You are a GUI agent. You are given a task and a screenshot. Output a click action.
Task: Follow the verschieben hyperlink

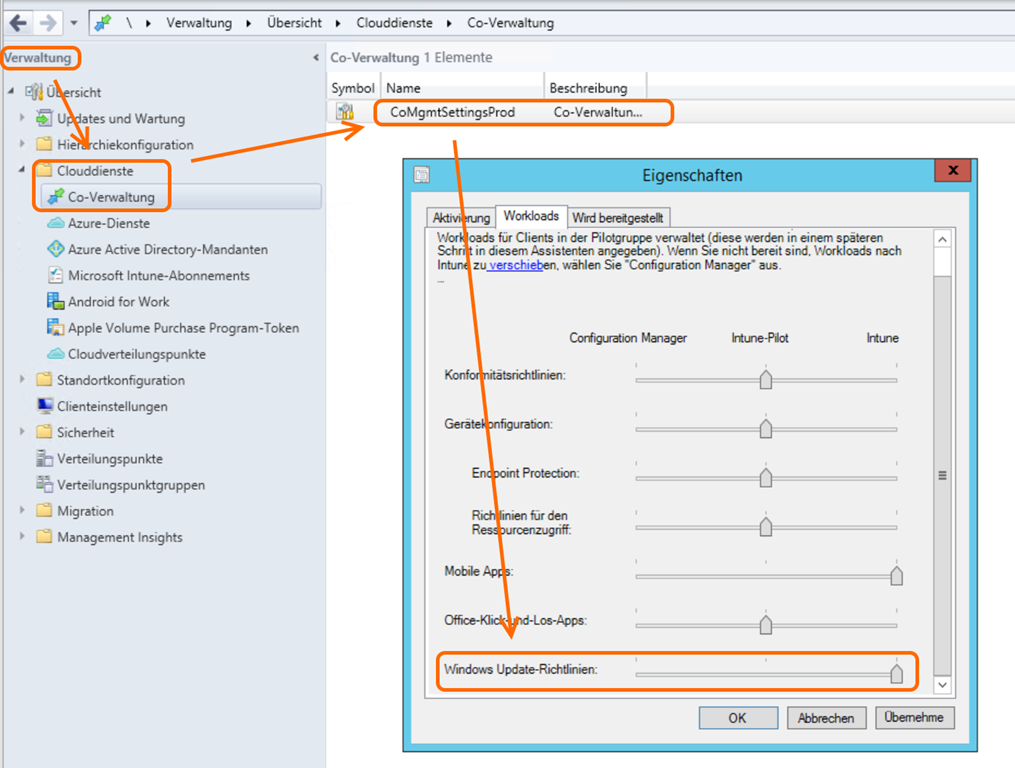click(x=517, y=265)
